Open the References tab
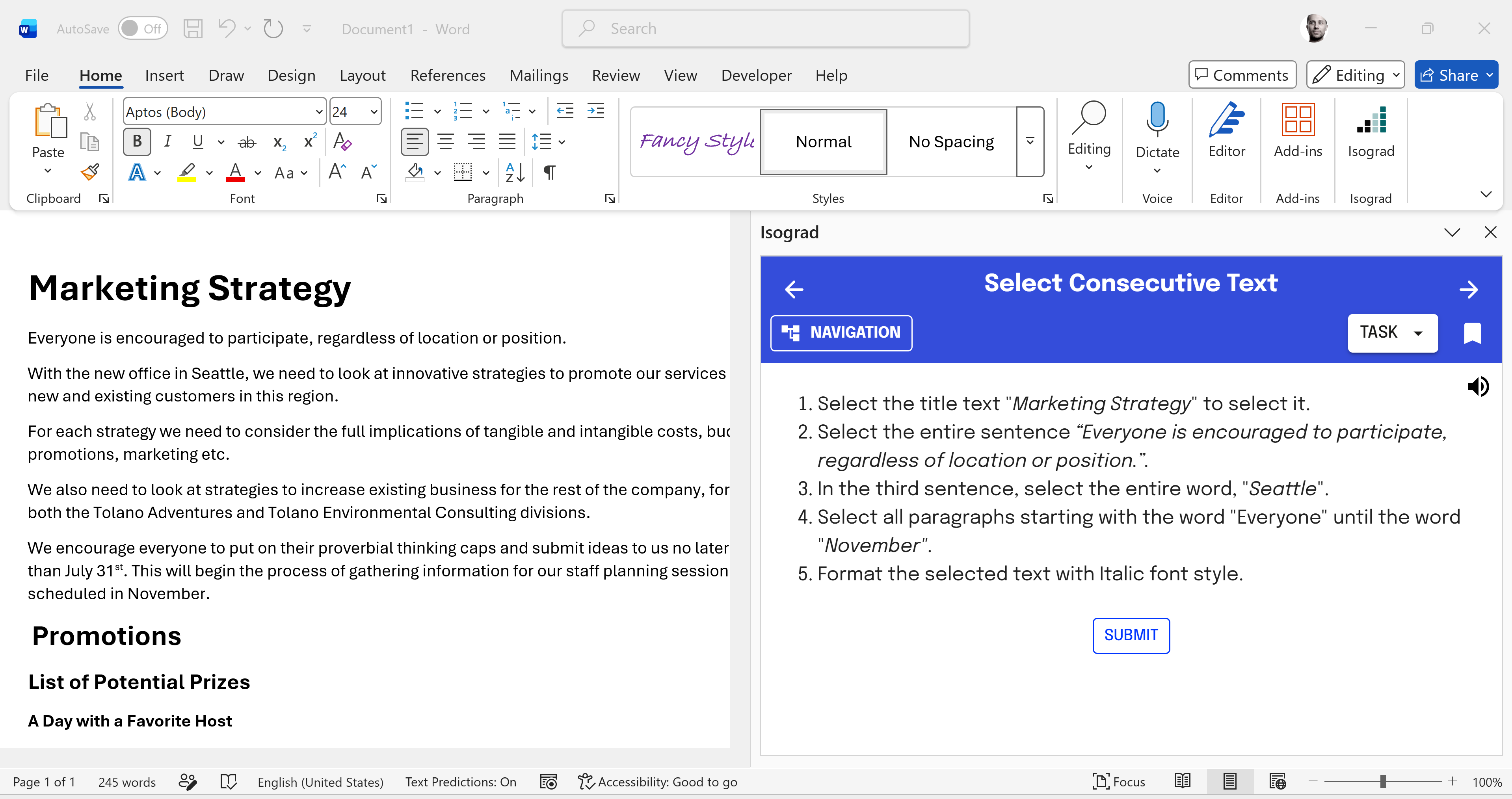 [447, 75]
